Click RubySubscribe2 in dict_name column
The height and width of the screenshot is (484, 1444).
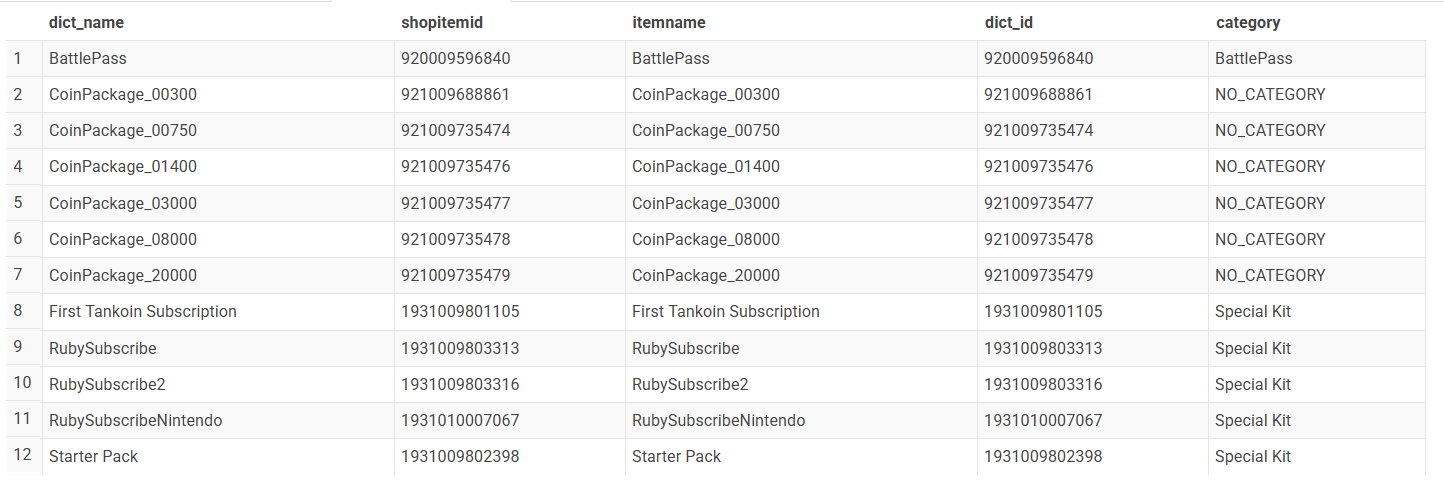pyautogui.click(x=107, y=385)
